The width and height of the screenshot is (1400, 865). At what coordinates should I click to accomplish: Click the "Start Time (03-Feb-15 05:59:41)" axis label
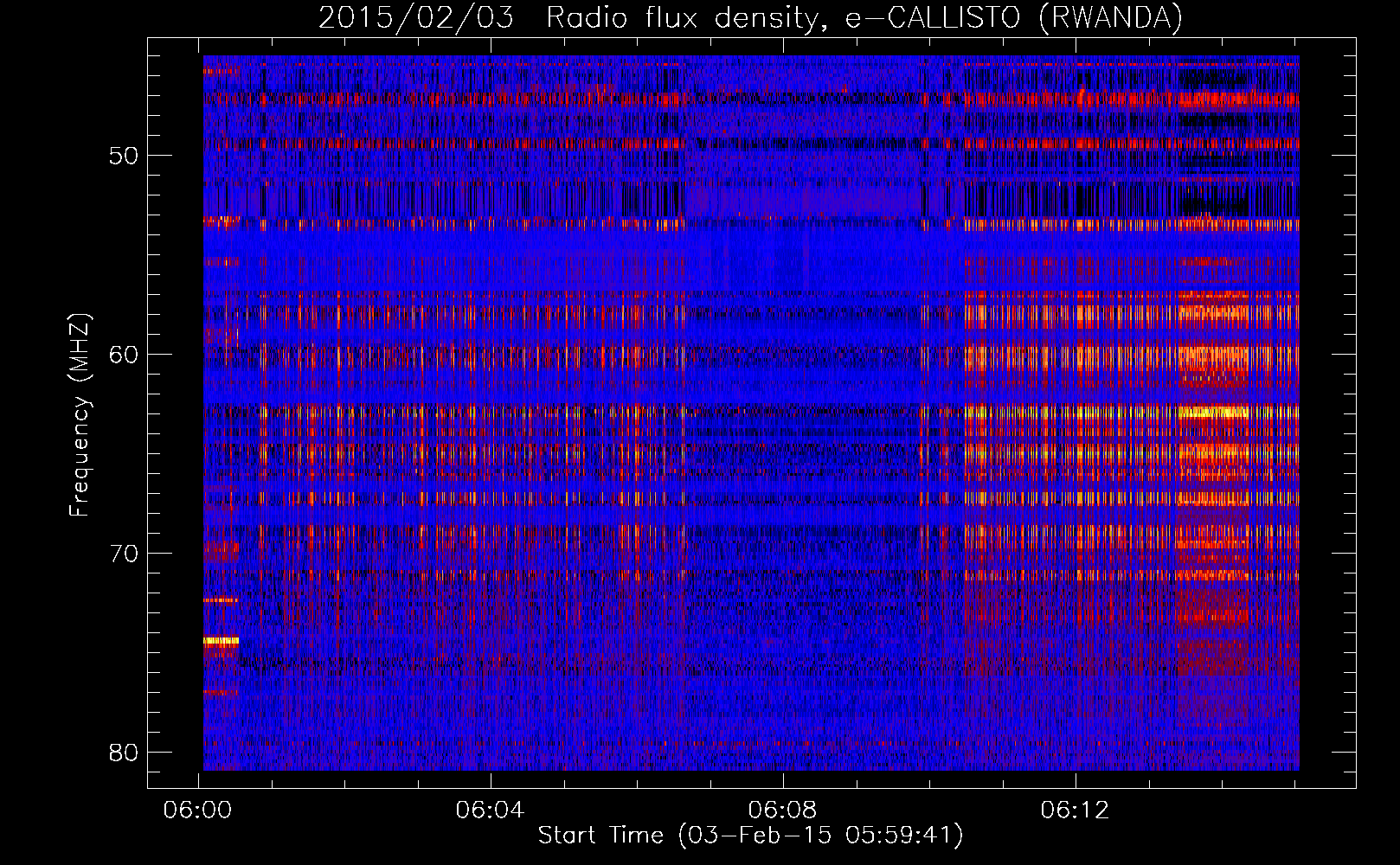pos(750,836)
